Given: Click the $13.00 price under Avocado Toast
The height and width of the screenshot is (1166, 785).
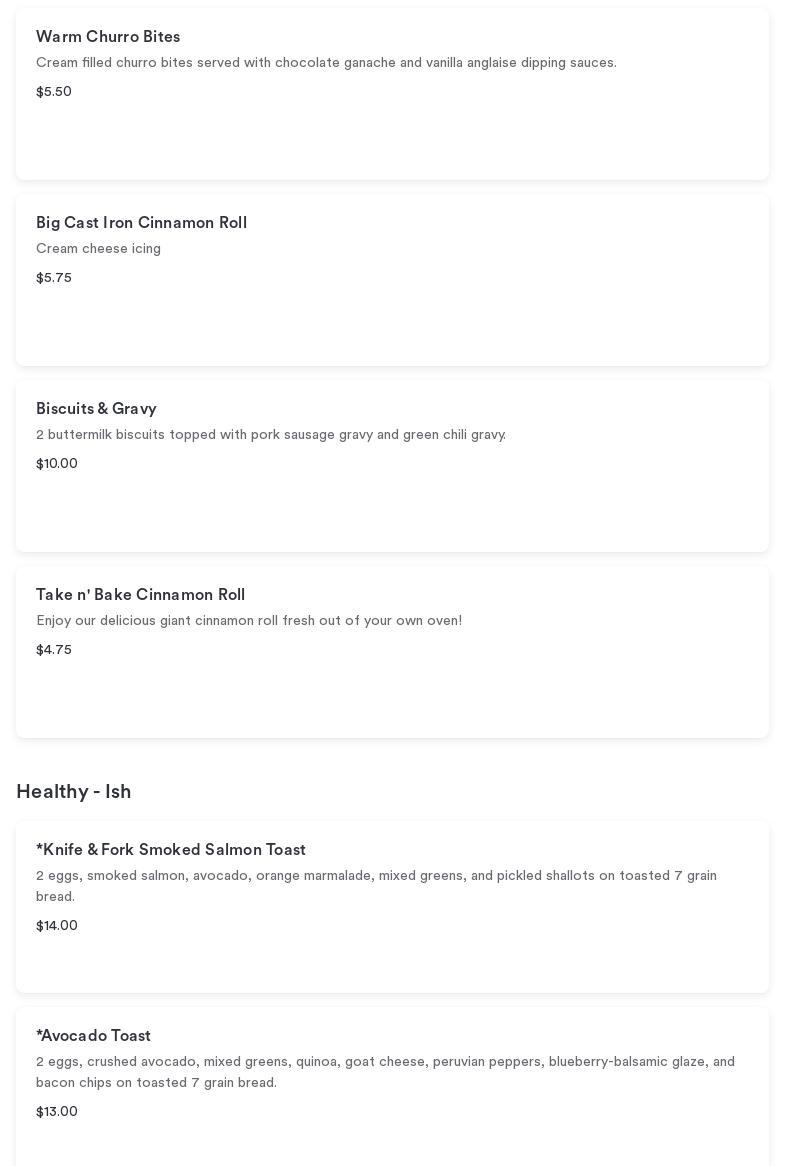Looking at the screenshot, I should click(57, 1112).
